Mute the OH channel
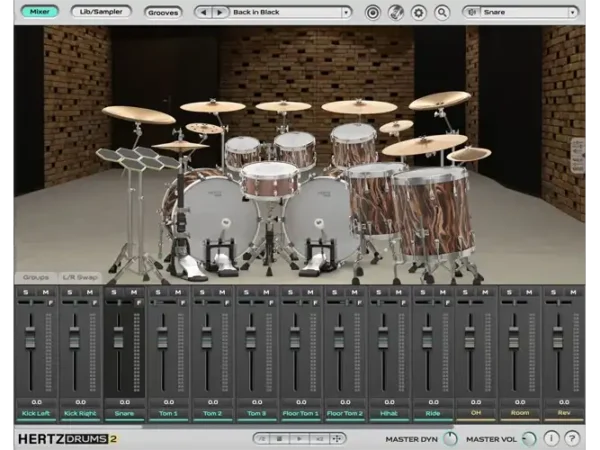600x450 pixels. click(x=485, y=292)
